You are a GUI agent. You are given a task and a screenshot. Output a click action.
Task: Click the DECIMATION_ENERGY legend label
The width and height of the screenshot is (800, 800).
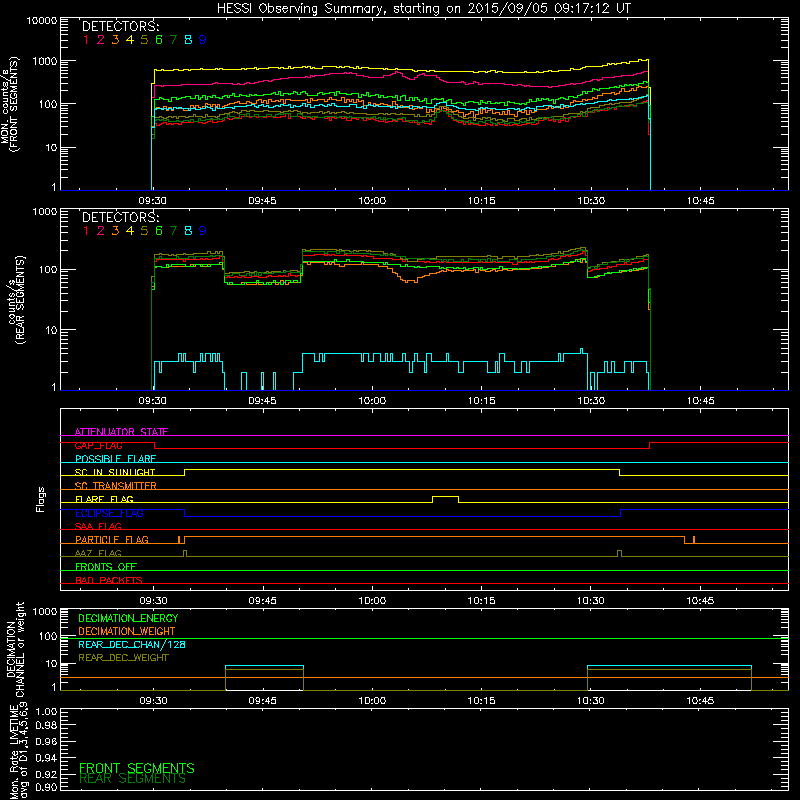(128, 618)
